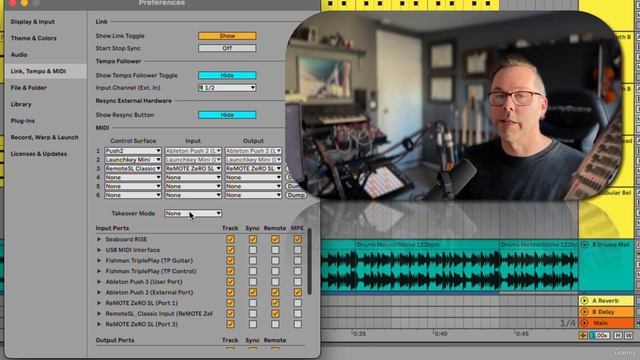Unfold the B Delay return track
Image resolution: width=640 pixels, height=360 pixels.
point(584,312)
